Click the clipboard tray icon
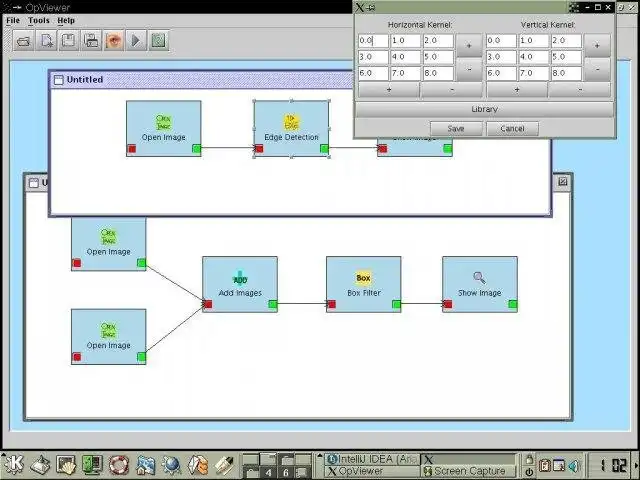Screen dimensions: 640x480 coord(545,466)
